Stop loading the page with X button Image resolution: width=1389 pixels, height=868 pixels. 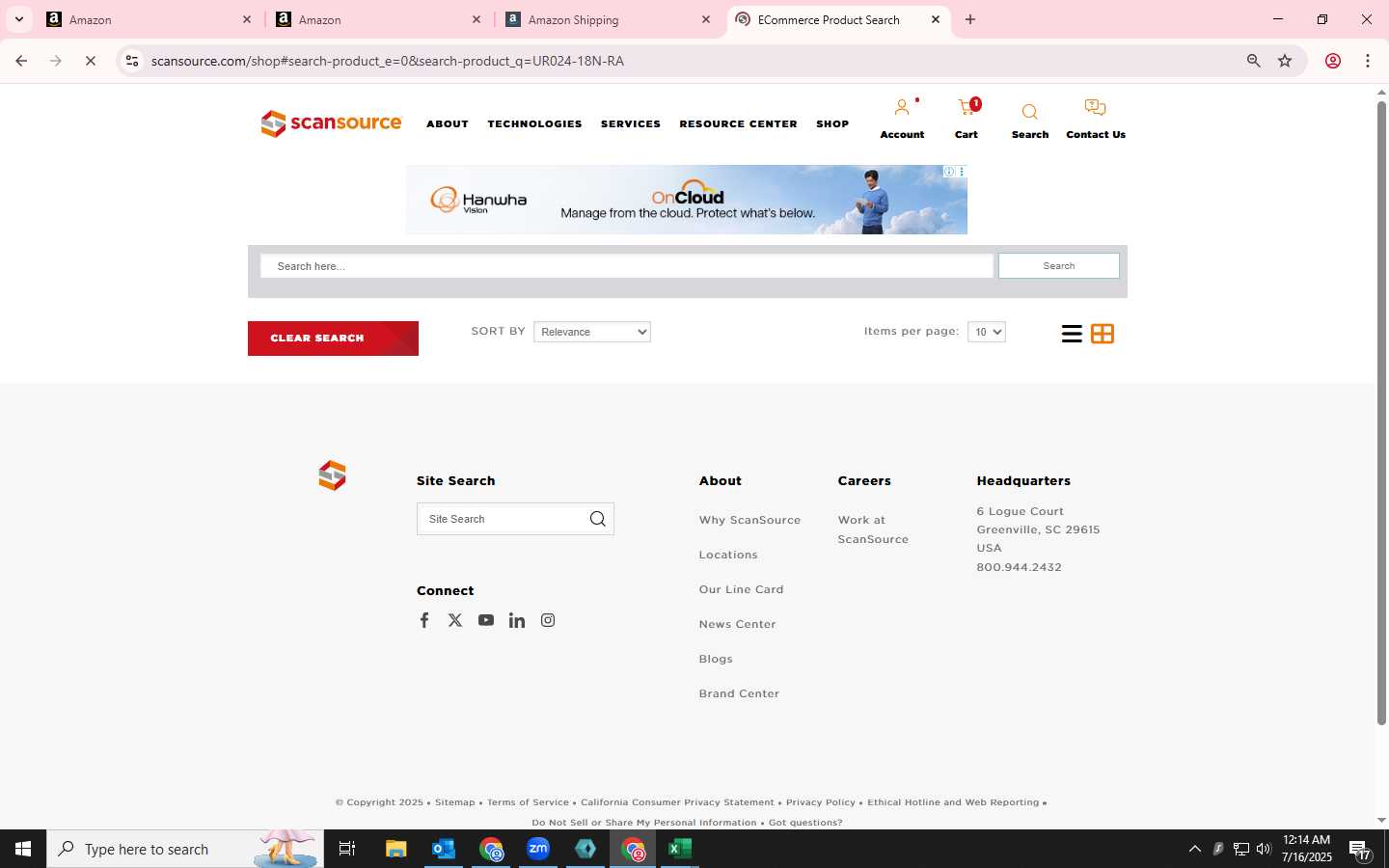pos(90,61)
